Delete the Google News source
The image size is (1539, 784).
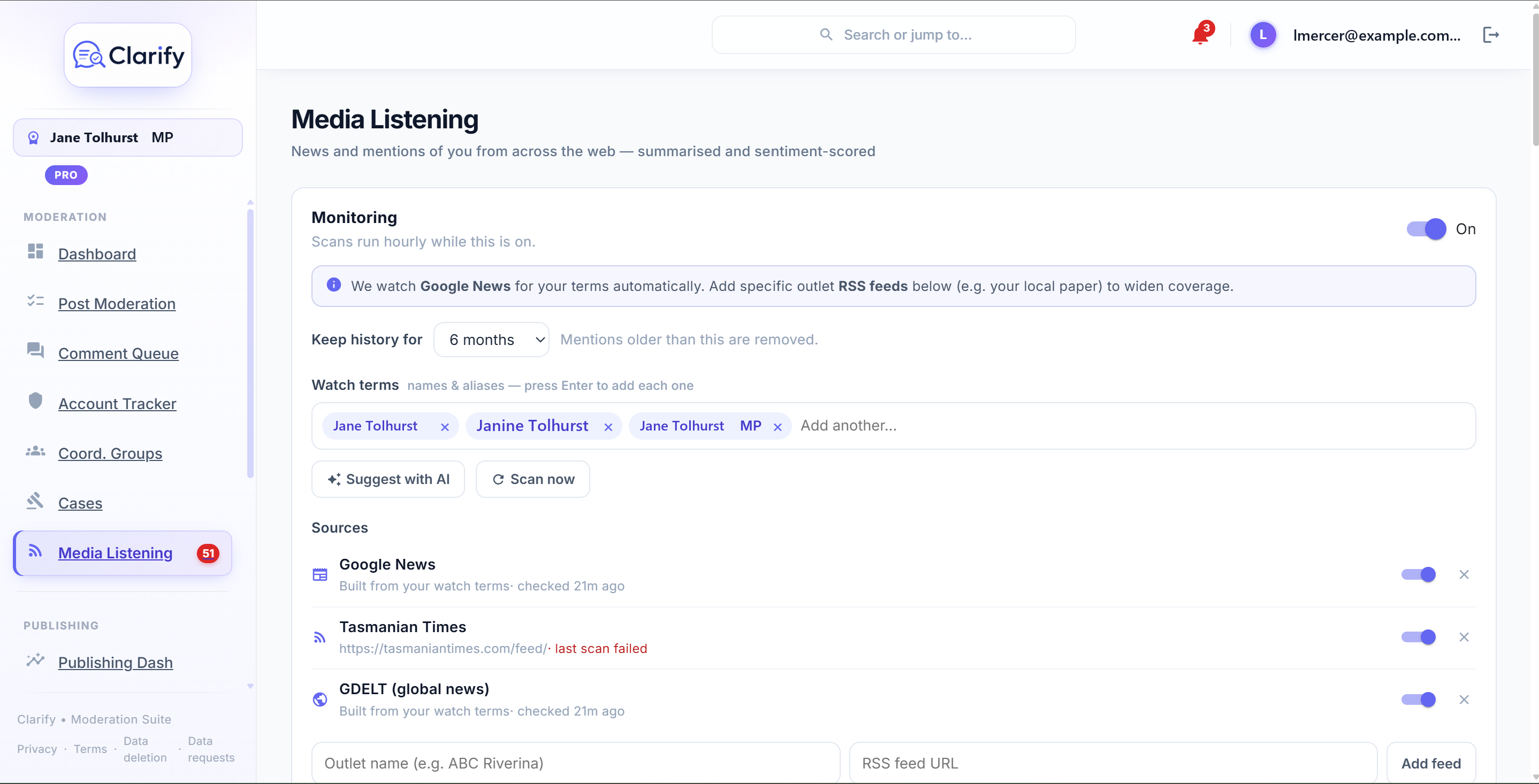point(1464,574)
